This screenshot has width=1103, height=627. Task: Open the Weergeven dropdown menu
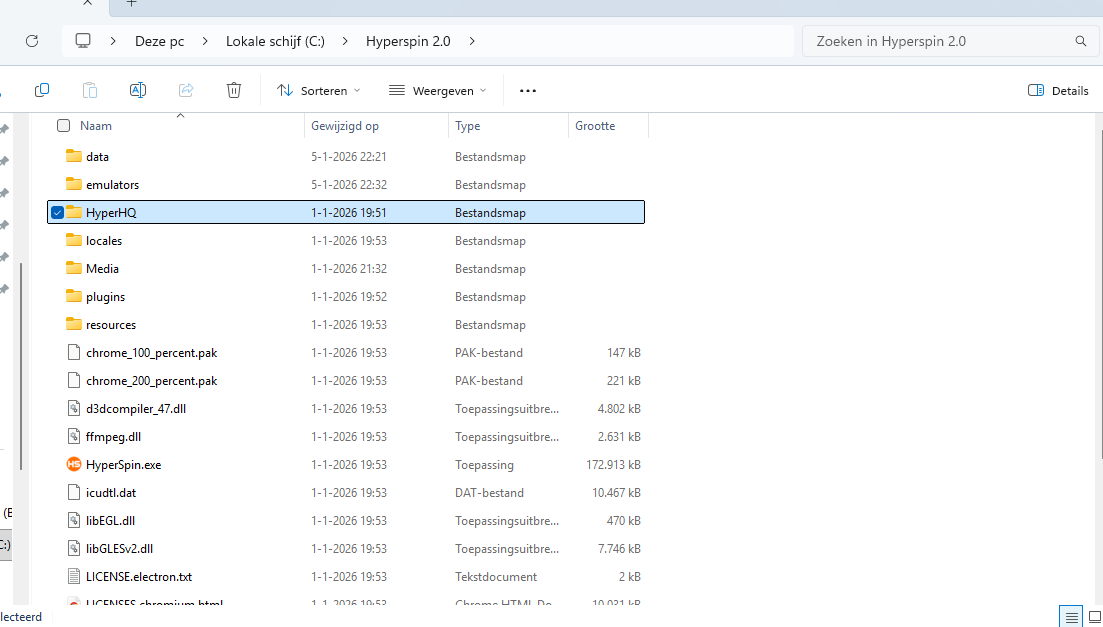pyautogui.click(x=437, y=90)
